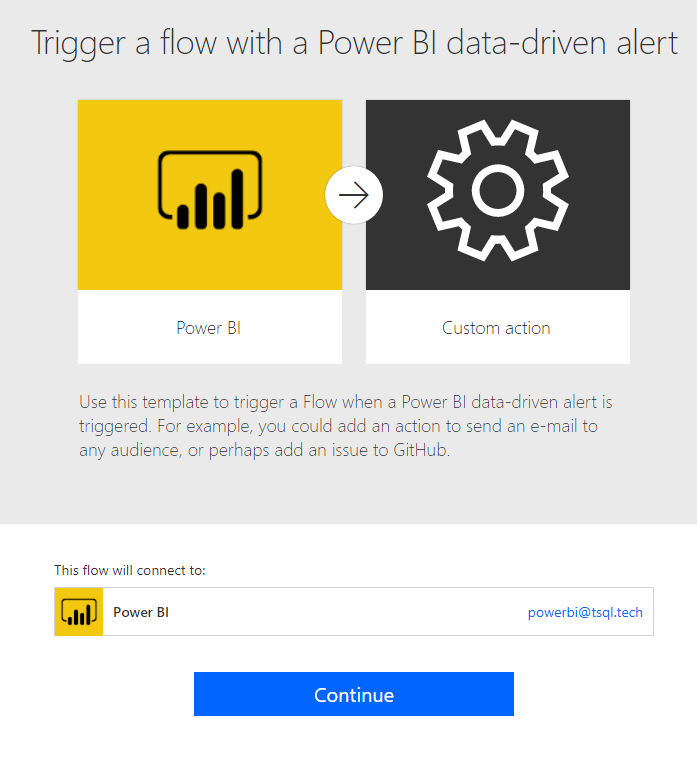Click the small Power BI connection icon

click(x=79, y=612)
